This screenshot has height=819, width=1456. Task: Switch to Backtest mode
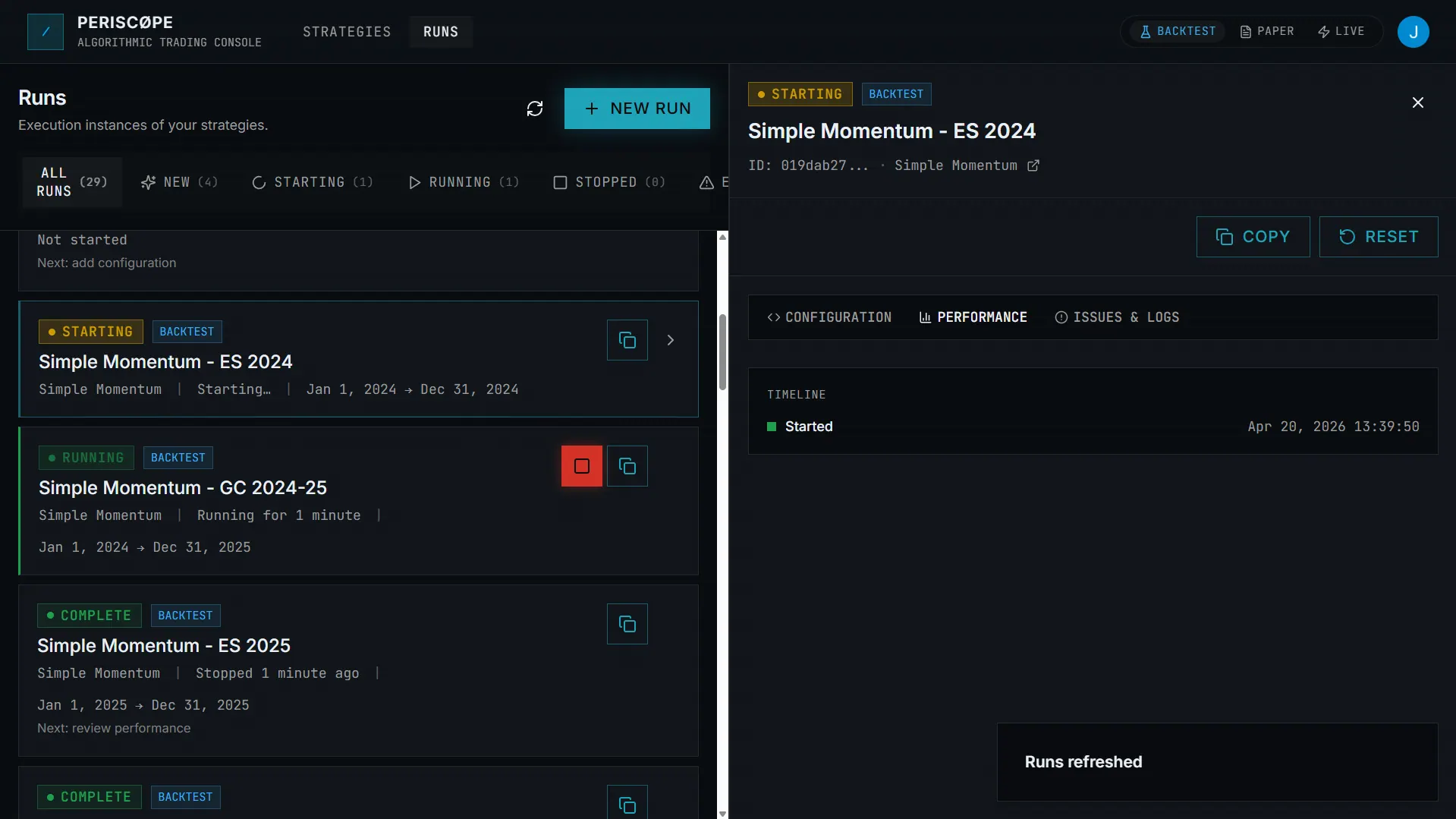coord(1178,31)
